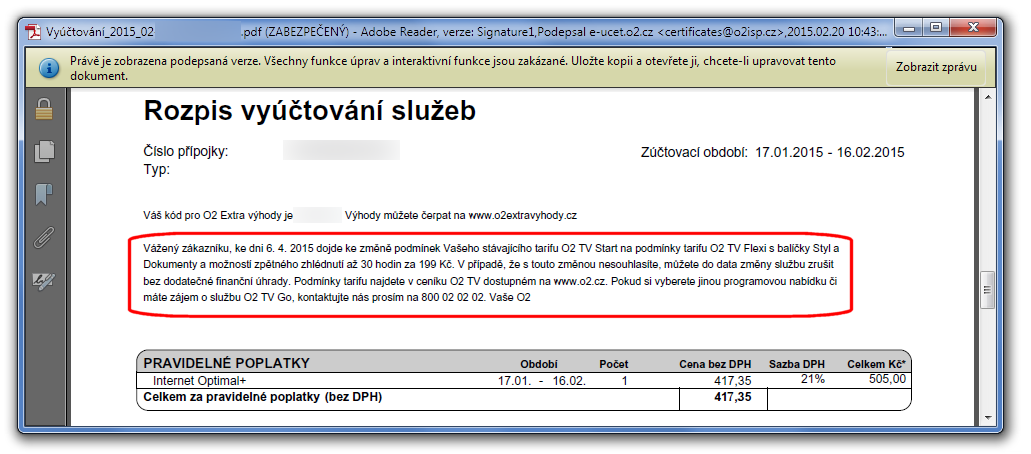Click the www.o2extravyhody.cz address
1031x454 pixels.
pos(522,215)
